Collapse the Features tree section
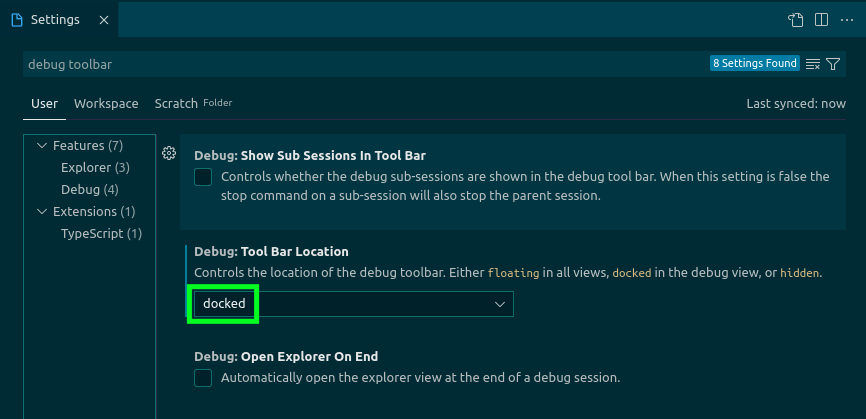The width and height of the screenshot is (866, 419). point(42,146)
